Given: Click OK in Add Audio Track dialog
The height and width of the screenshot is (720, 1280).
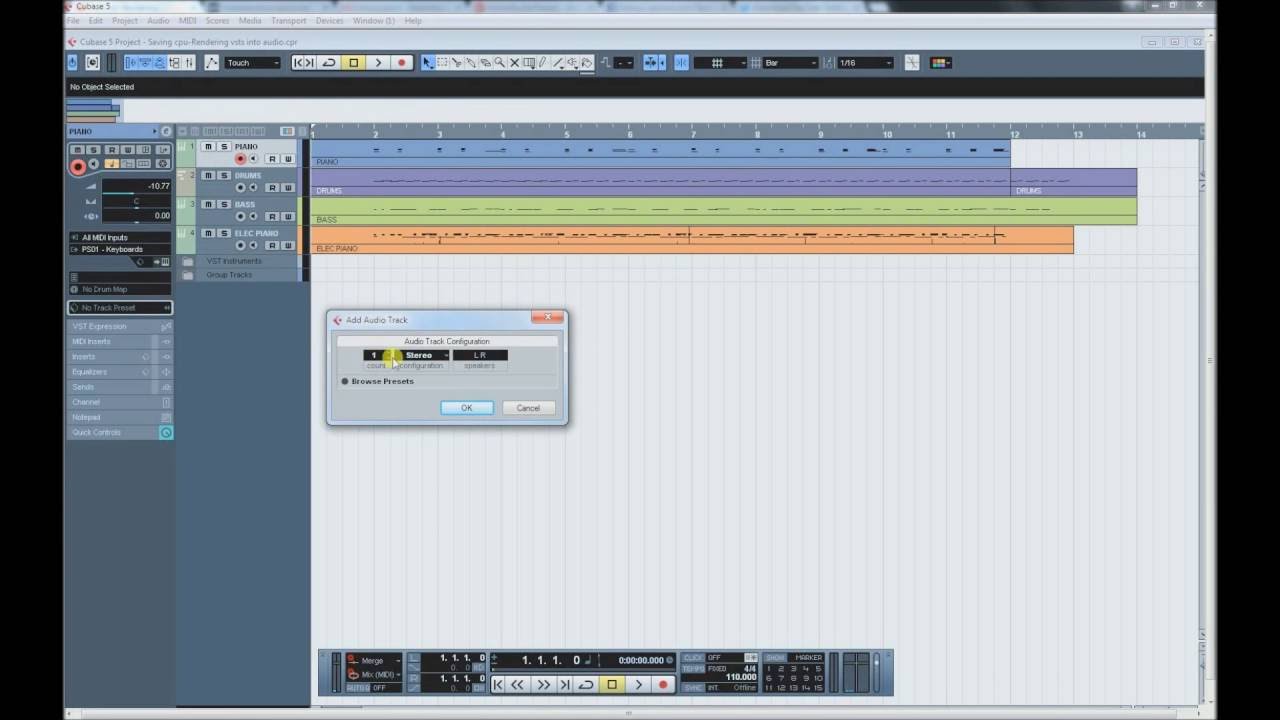Looking at the screenshot, I should point(467,408).
